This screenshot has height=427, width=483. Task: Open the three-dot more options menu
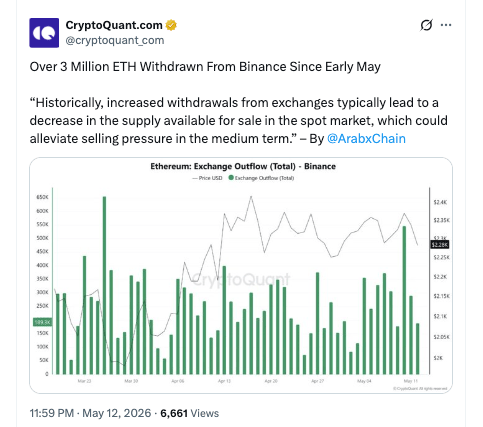tap(446, 25)
